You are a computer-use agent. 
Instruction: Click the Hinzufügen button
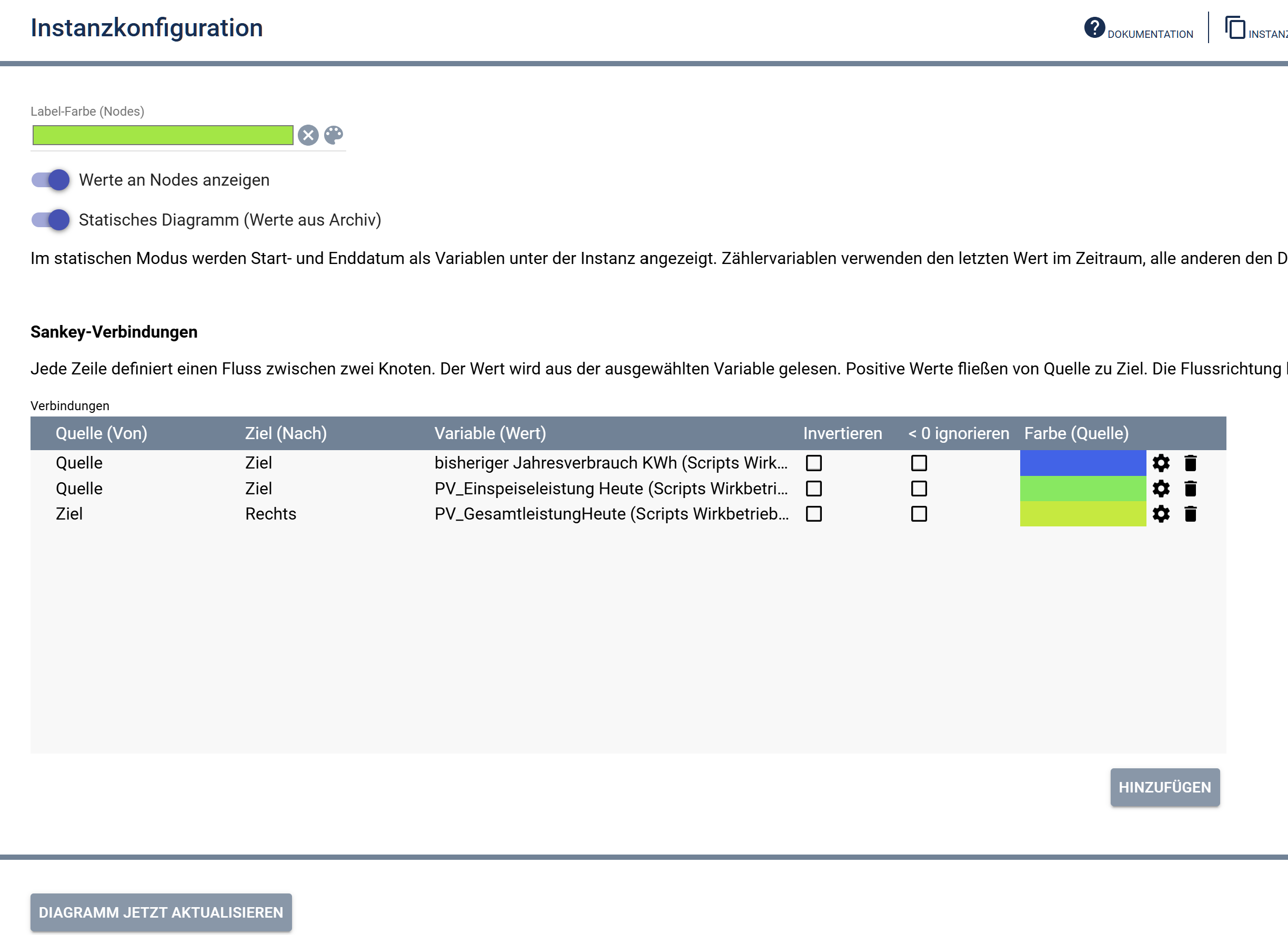1165,787
